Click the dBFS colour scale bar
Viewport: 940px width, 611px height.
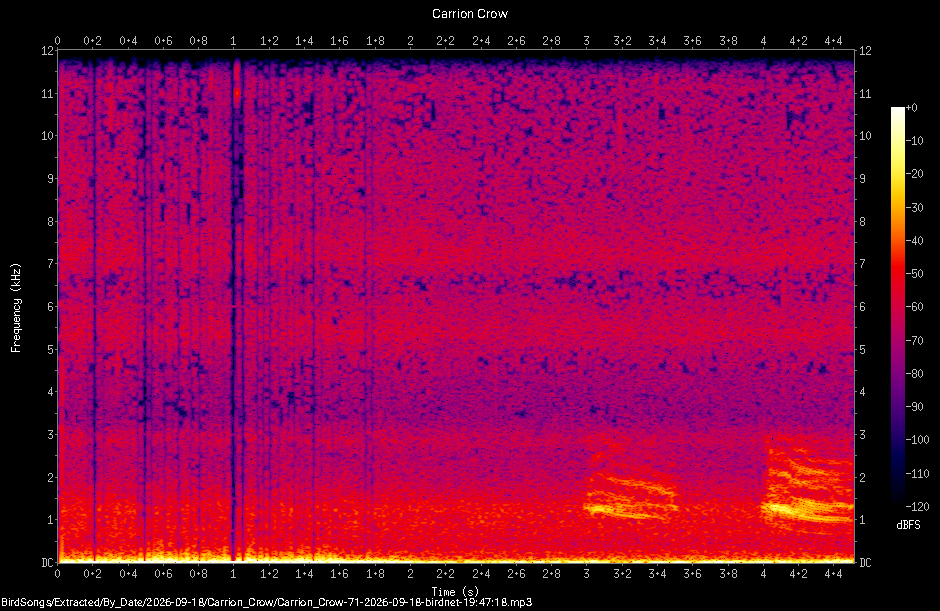897,306
